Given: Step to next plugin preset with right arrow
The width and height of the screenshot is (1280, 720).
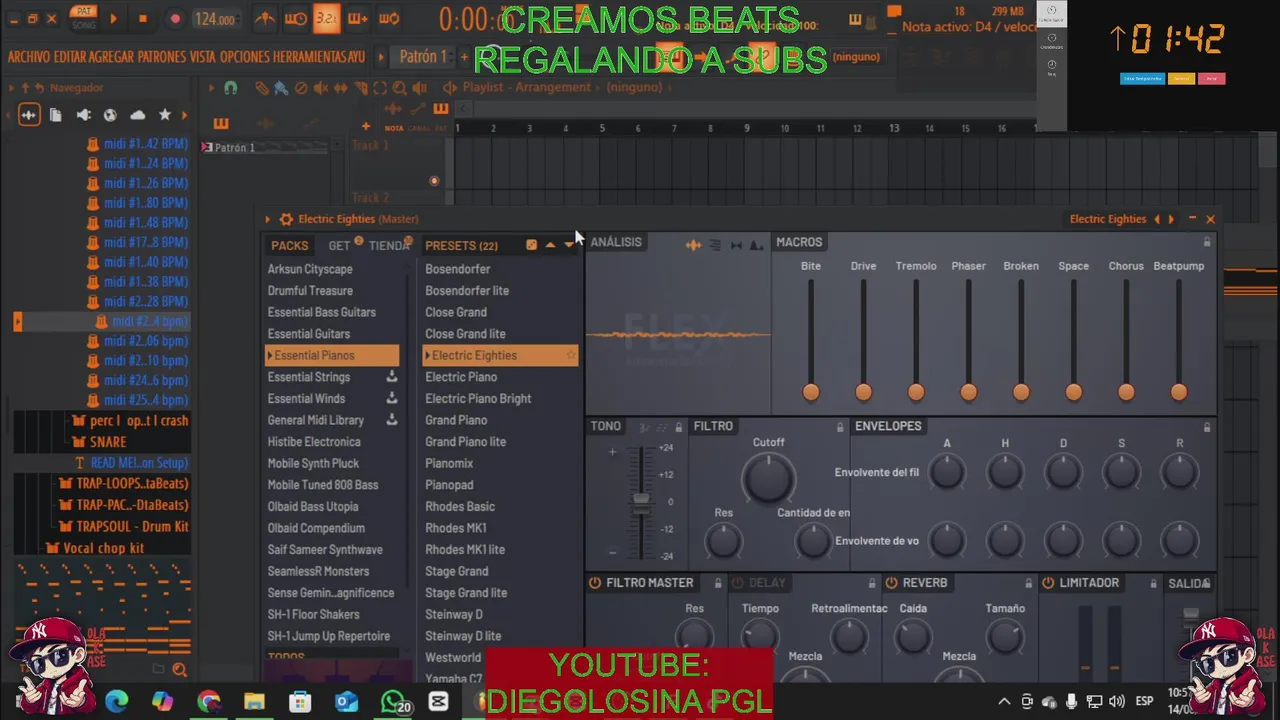Looking at the screenshot, I should 1171,219.
